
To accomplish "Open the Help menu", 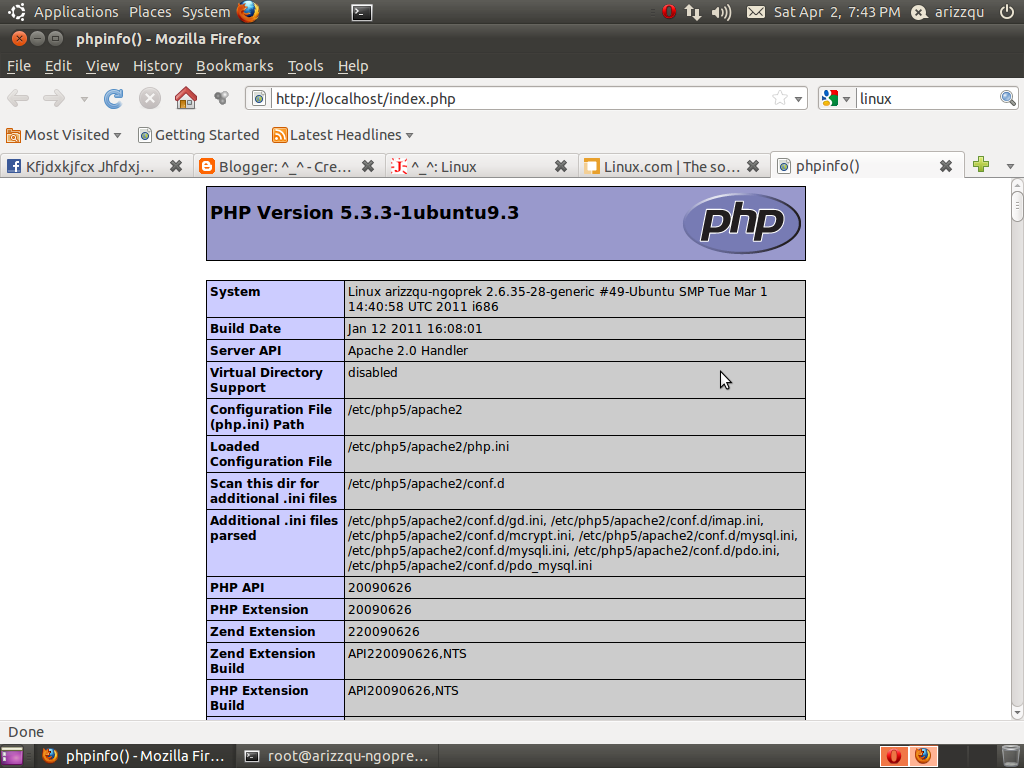I will click(353, 66).
